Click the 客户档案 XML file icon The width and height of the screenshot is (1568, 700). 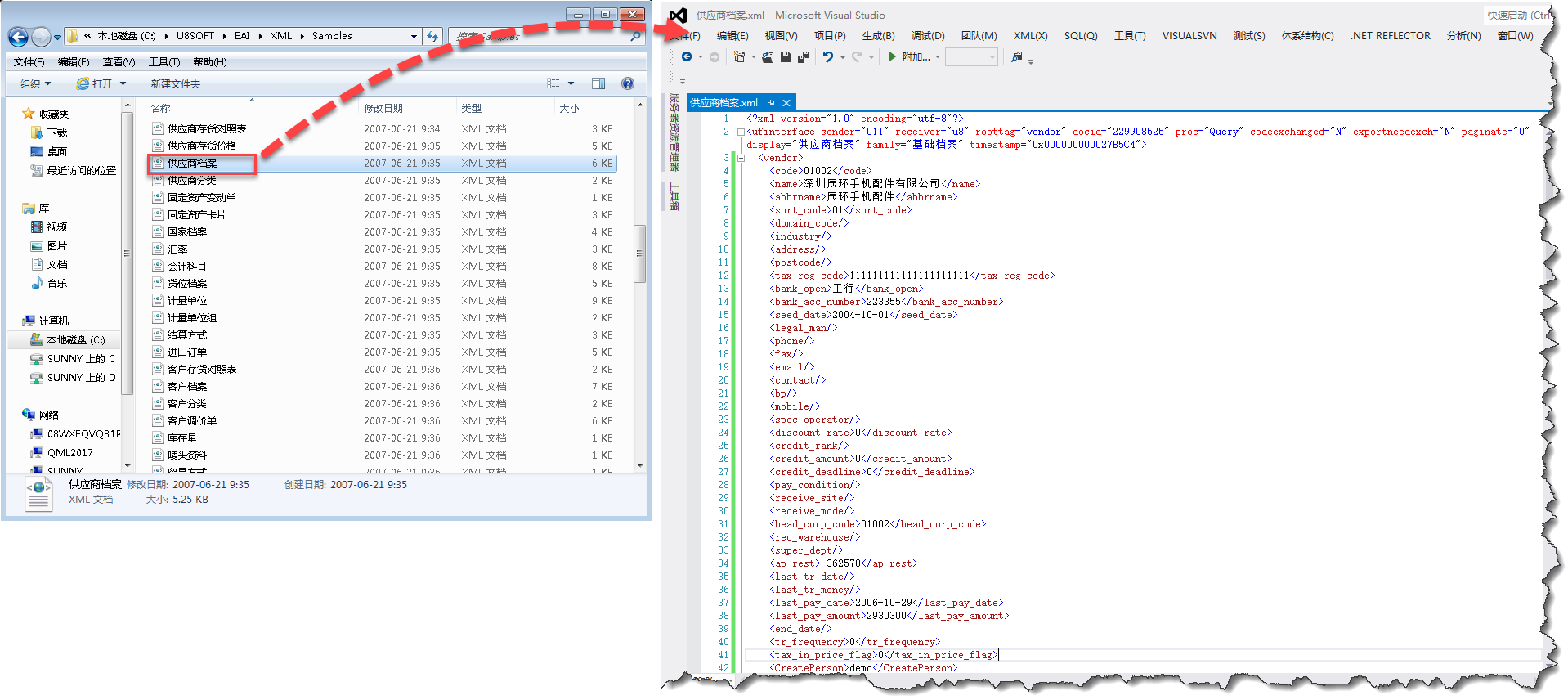(x=158, y=386)
